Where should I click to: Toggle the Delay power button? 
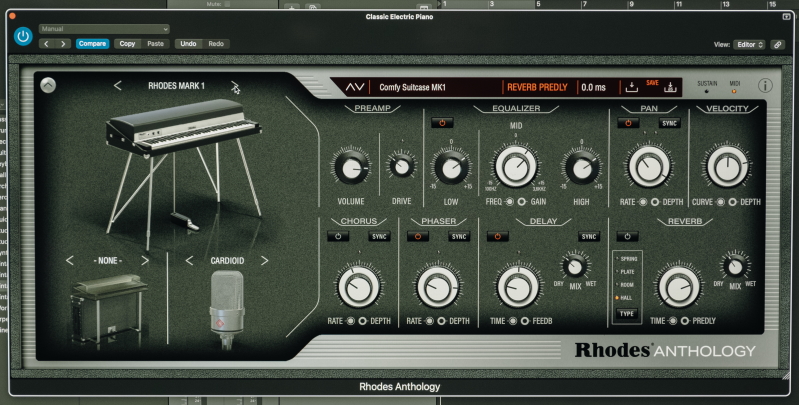pyautogui.click(x=497, y=237)
